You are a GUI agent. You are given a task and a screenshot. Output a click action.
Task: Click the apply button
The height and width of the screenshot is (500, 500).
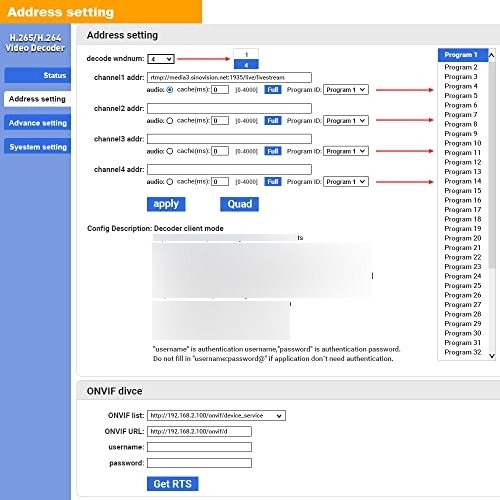pos(166,204)
